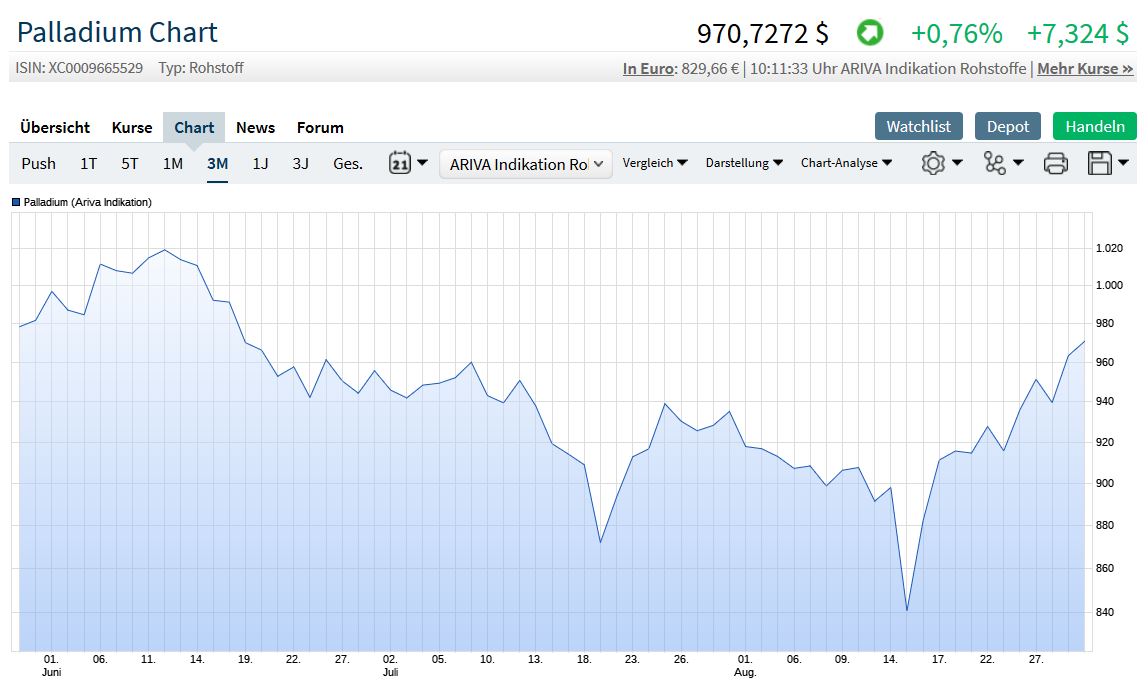Click the Watchlist button
Viewport: 1148px width, 686px height.
point(919,126)
